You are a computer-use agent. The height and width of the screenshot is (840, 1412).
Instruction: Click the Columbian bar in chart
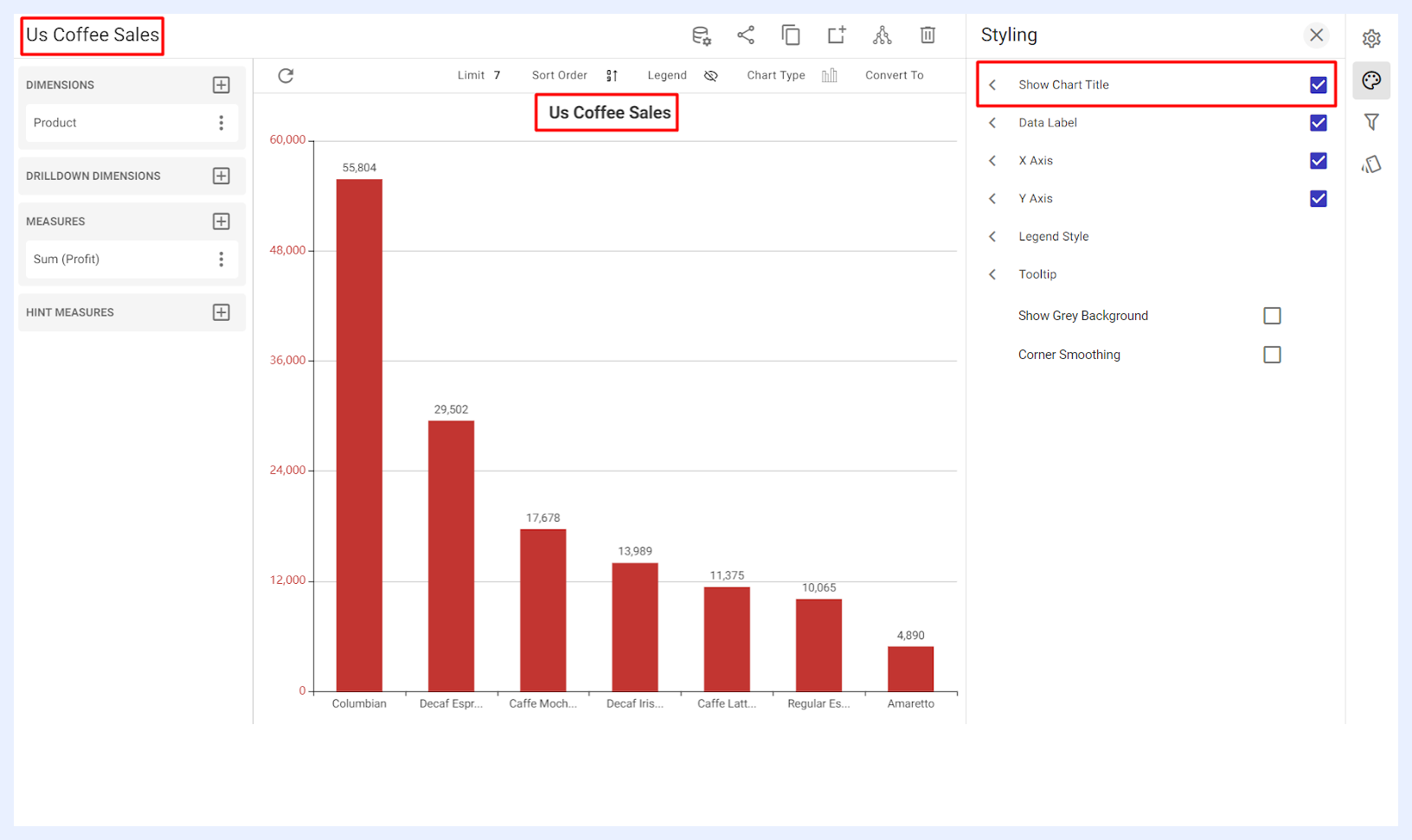coord(359,435)
